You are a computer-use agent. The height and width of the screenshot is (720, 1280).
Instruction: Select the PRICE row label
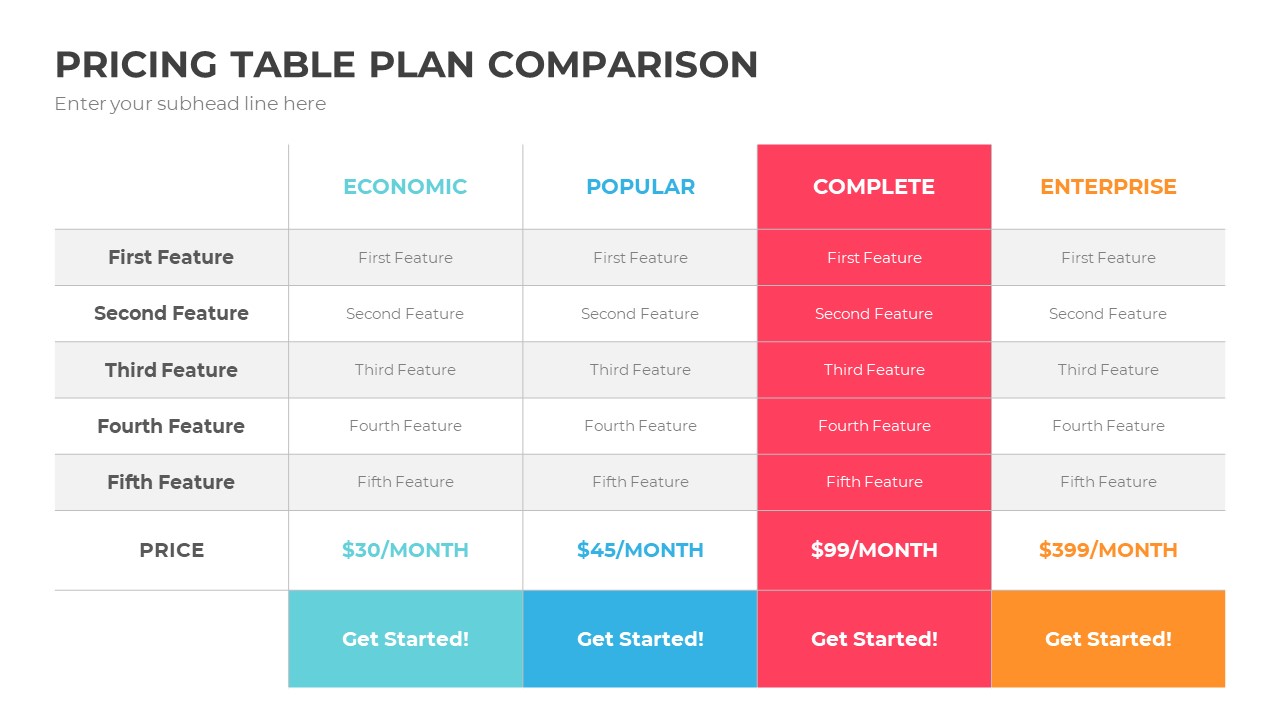point(171,550)
